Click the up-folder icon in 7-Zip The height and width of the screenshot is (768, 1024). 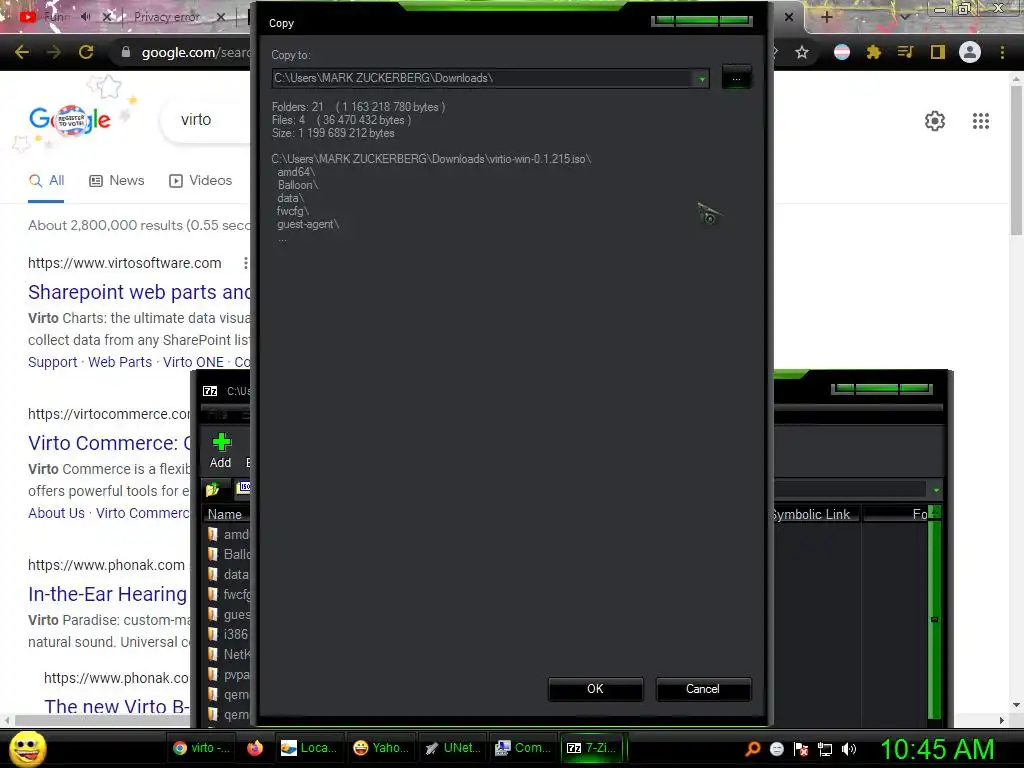point(212,489)
